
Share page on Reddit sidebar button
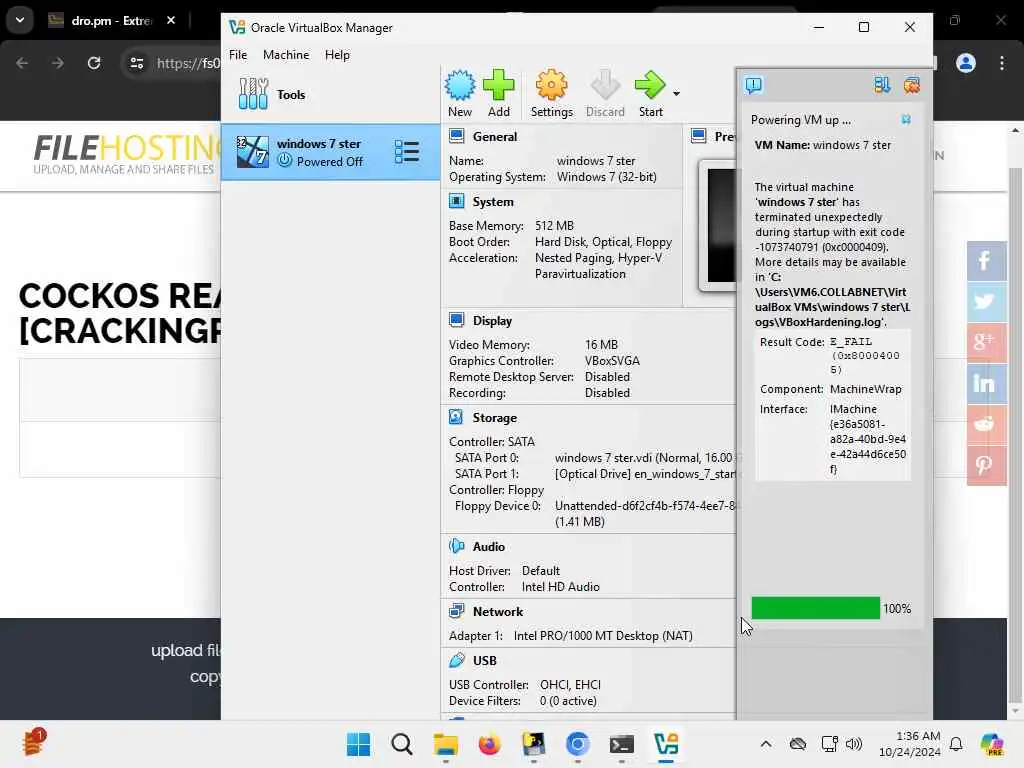click(x=986, y=424)
